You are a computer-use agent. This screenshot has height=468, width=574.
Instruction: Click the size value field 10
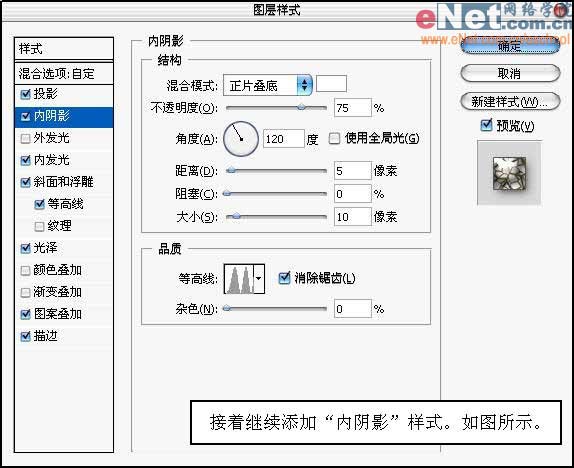click(x=353, y=217)
